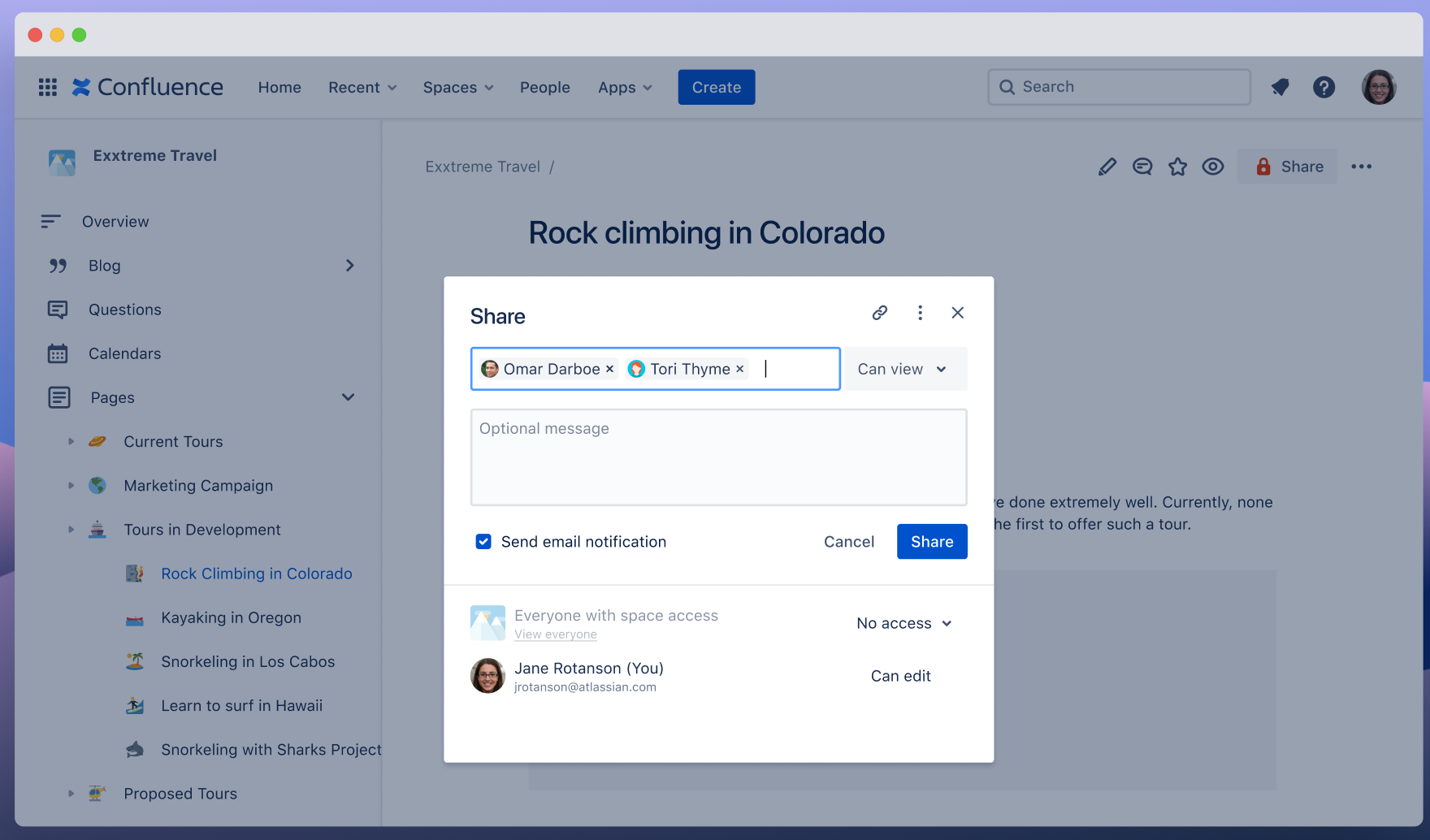Collapse the Pages section chevron
This screenshot has height=840, width=1430.
(x=348, y=397)
